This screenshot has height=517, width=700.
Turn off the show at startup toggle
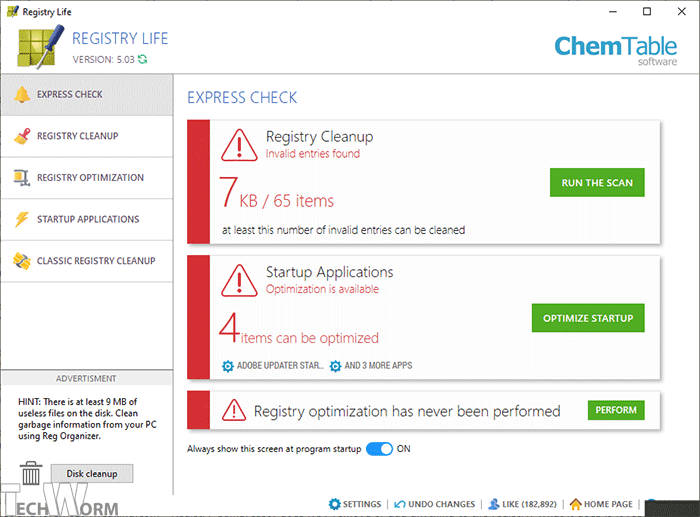[379, 449]
